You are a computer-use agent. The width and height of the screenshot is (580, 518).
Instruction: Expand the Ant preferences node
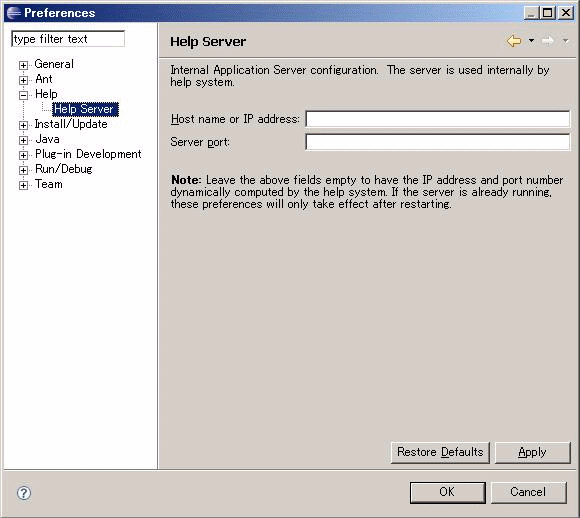(x=23, y=80)
